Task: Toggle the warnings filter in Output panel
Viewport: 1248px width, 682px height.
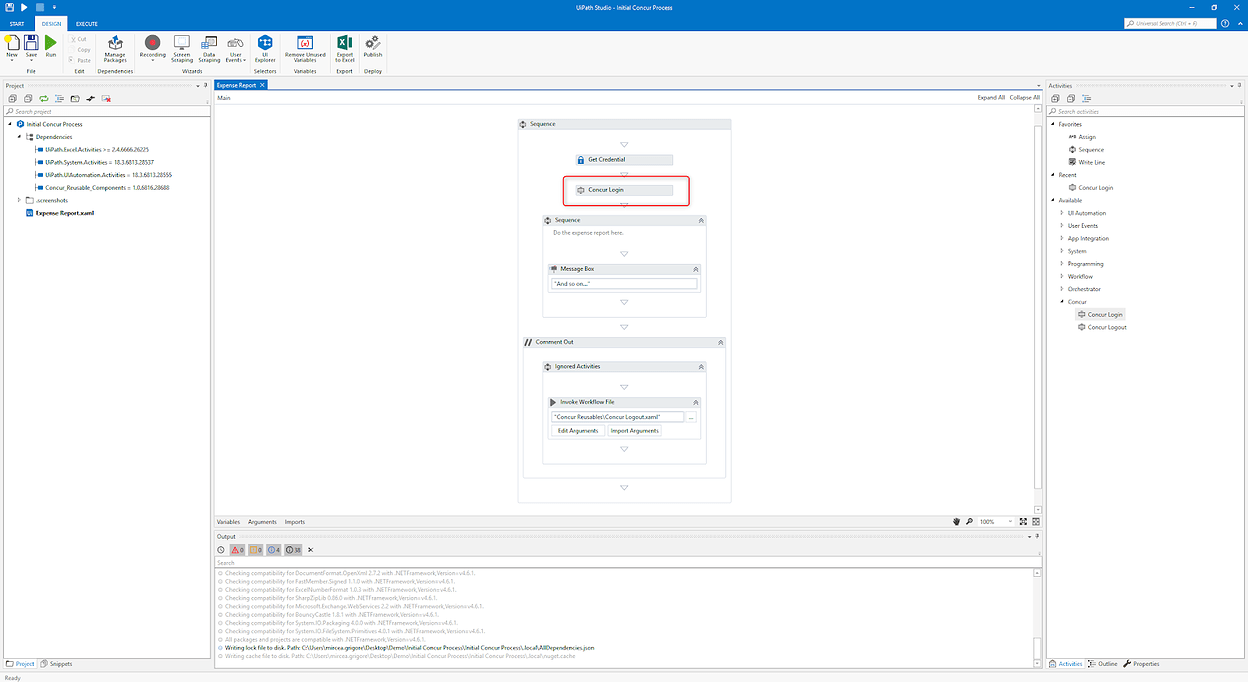Action: click(x=254, y=549)
